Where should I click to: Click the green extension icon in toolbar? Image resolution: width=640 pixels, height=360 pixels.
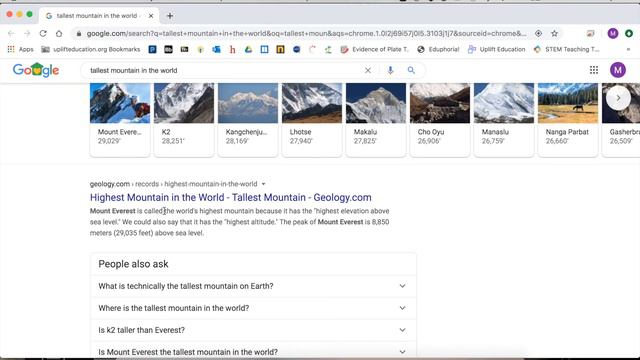point(629,33)
